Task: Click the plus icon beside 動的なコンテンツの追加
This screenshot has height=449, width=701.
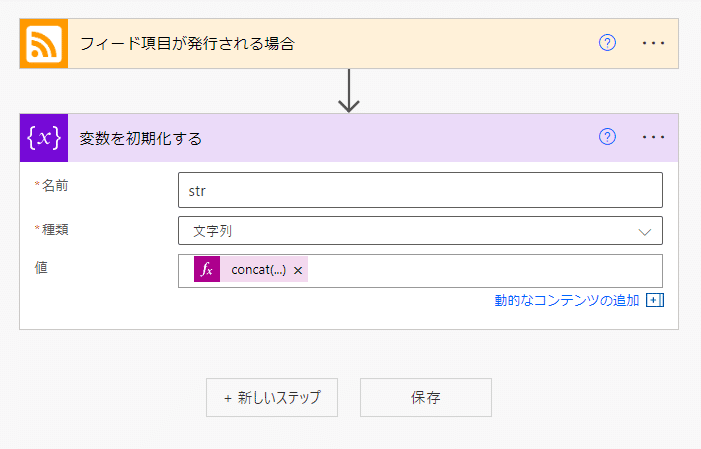Action: pos(655,300)
